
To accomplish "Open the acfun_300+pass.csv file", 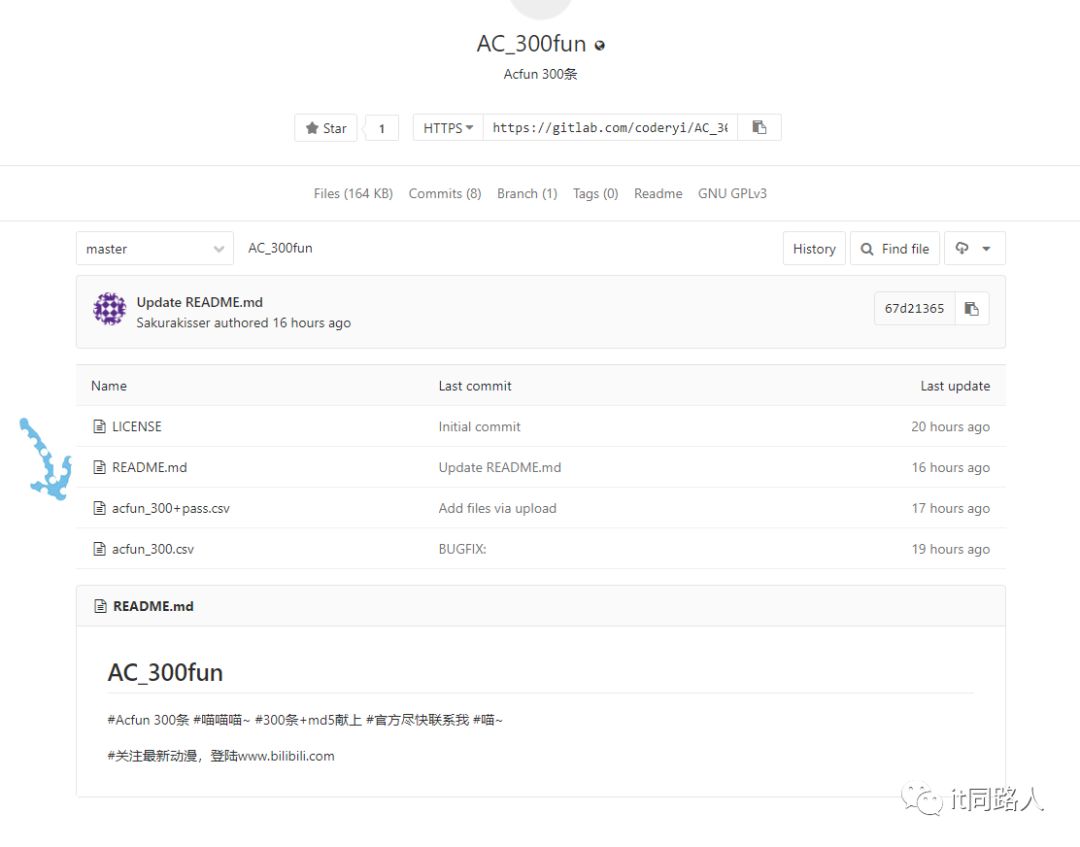I will tap(171, 508).
